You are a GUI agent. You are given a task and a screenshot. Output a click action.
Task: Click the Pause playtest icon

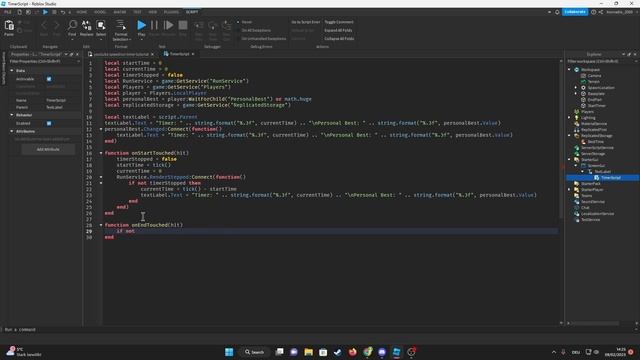click(x=154, y=25)
